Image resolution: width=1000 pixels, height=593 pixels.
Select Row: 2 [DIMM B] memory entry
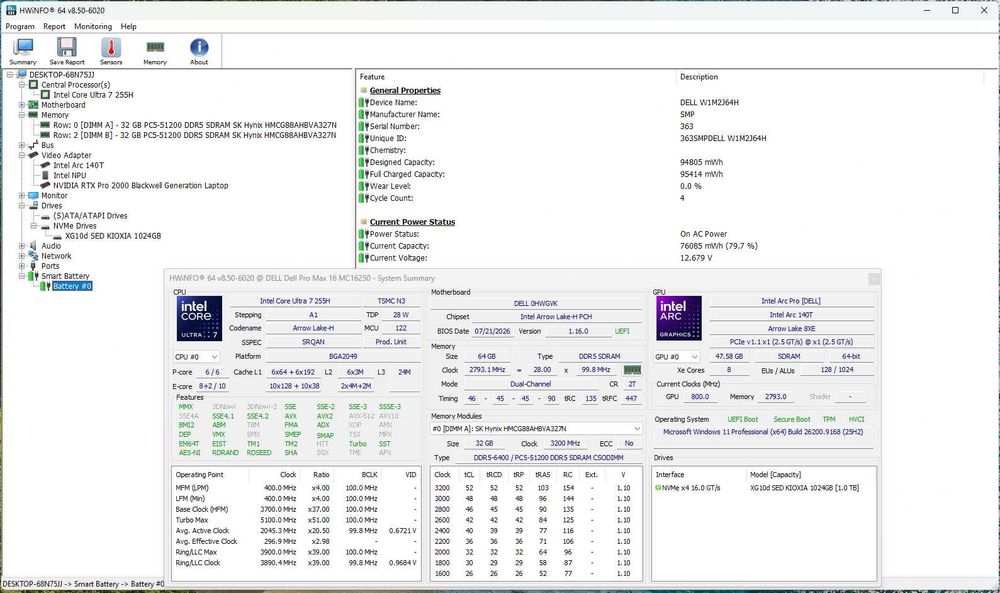[195, 135]
